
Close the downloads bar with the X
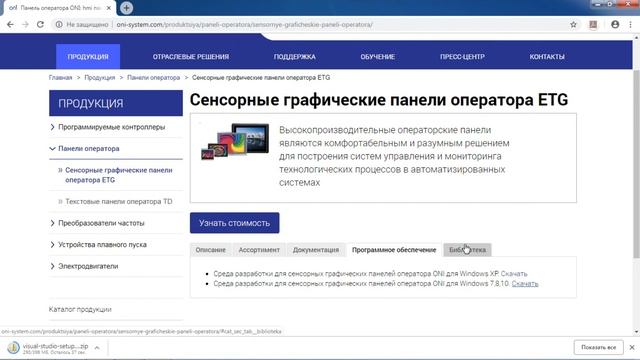[x=632, y=347]
